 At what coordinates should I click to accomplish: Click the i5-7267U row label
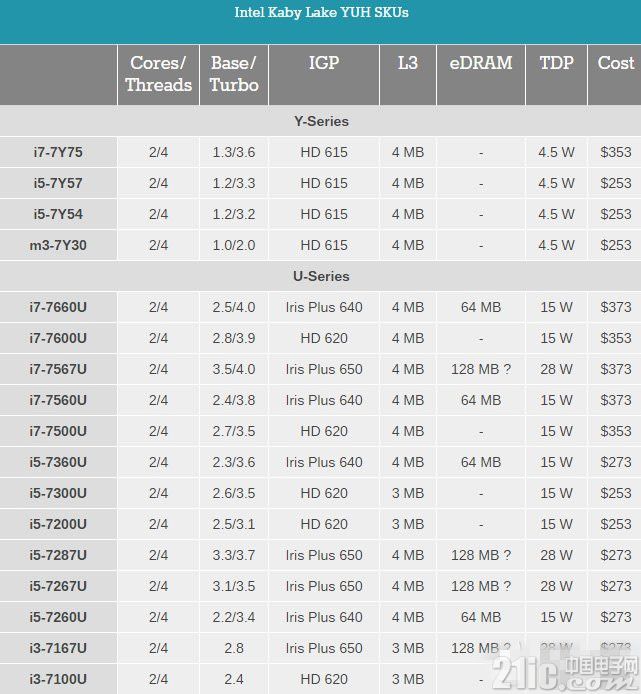pos(58,586)
